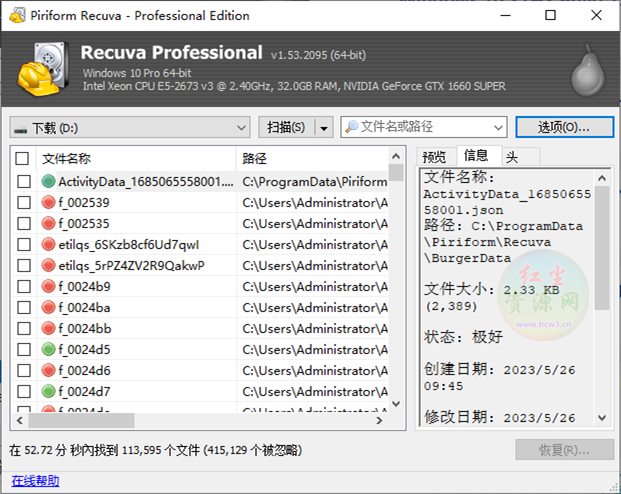Click the red status dot of etilqs_5rPZ4ZV2R9QakwP

pos(48,265)
